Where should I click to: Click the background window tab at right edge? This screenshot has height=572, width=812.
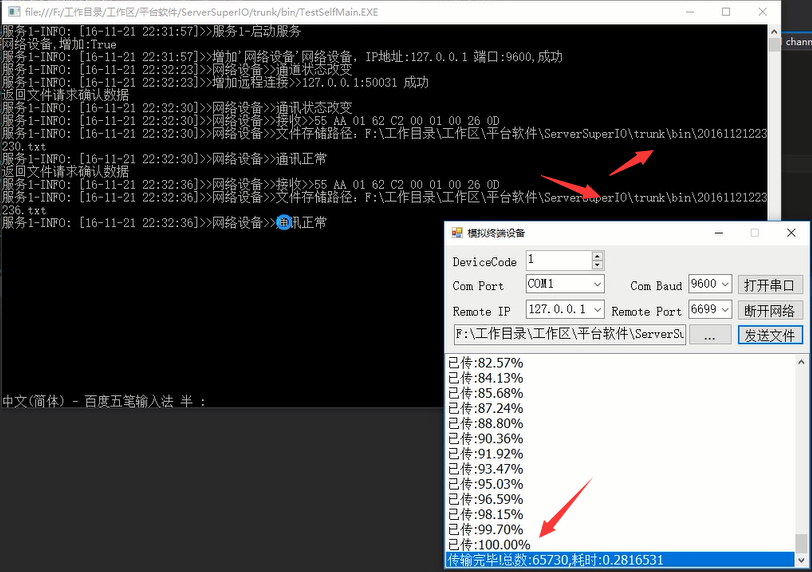click(798, 41)
